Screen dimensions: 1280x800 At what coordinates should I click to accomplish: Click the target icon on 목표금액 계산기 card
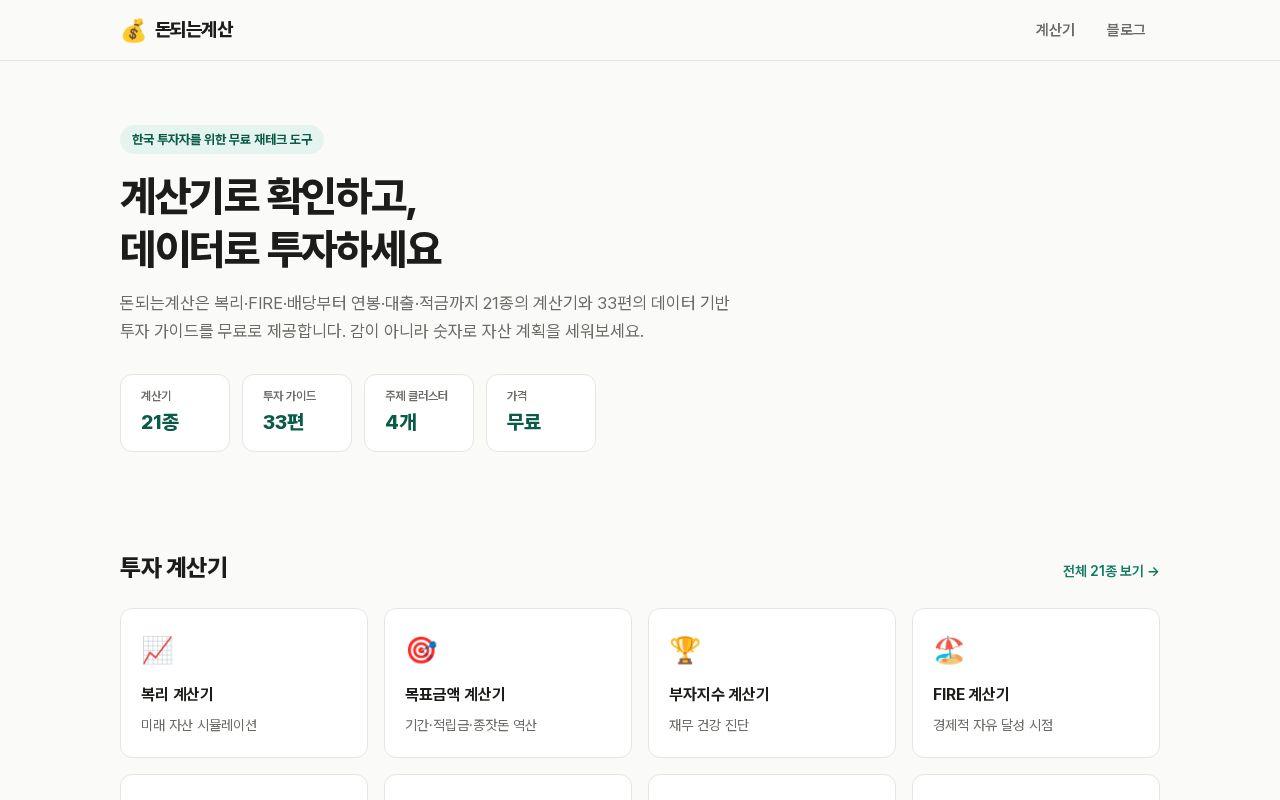coord(421,650)
